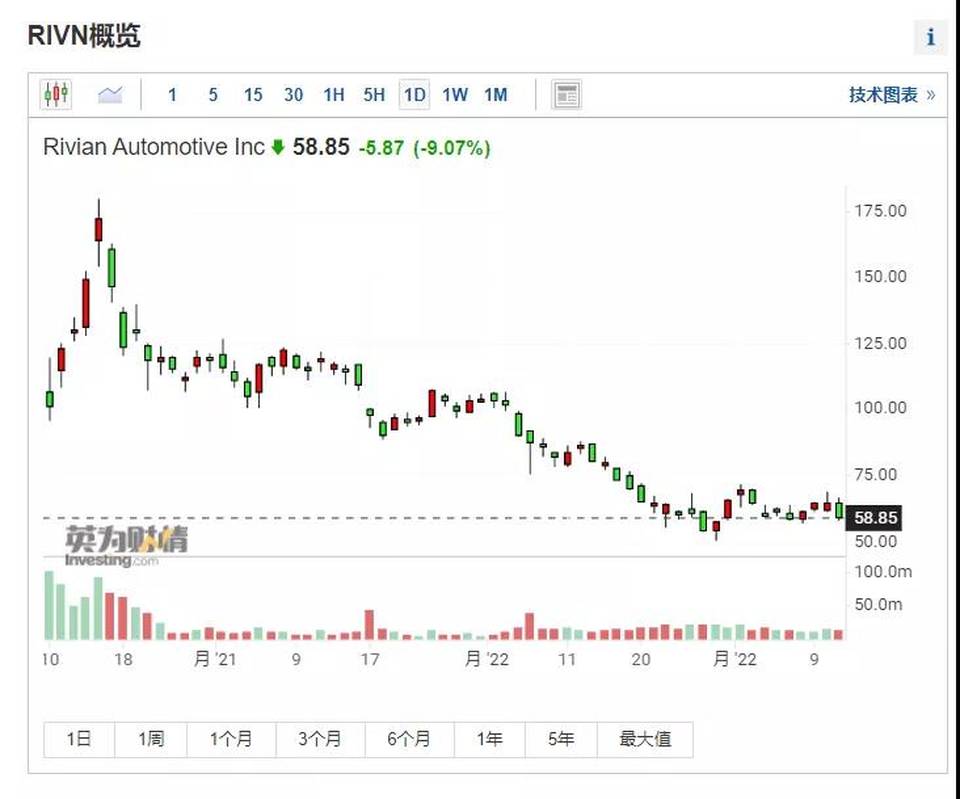960x799 pixels.
Task: Click the date label 18 on time axis
Action: tap(123, 659)
